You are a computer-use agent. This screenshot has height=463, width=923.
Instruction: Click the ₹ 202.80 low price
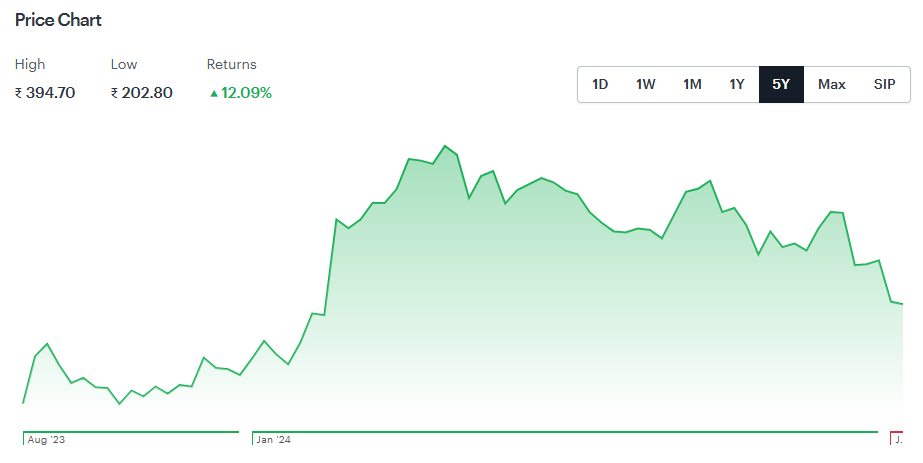[141, 93]
